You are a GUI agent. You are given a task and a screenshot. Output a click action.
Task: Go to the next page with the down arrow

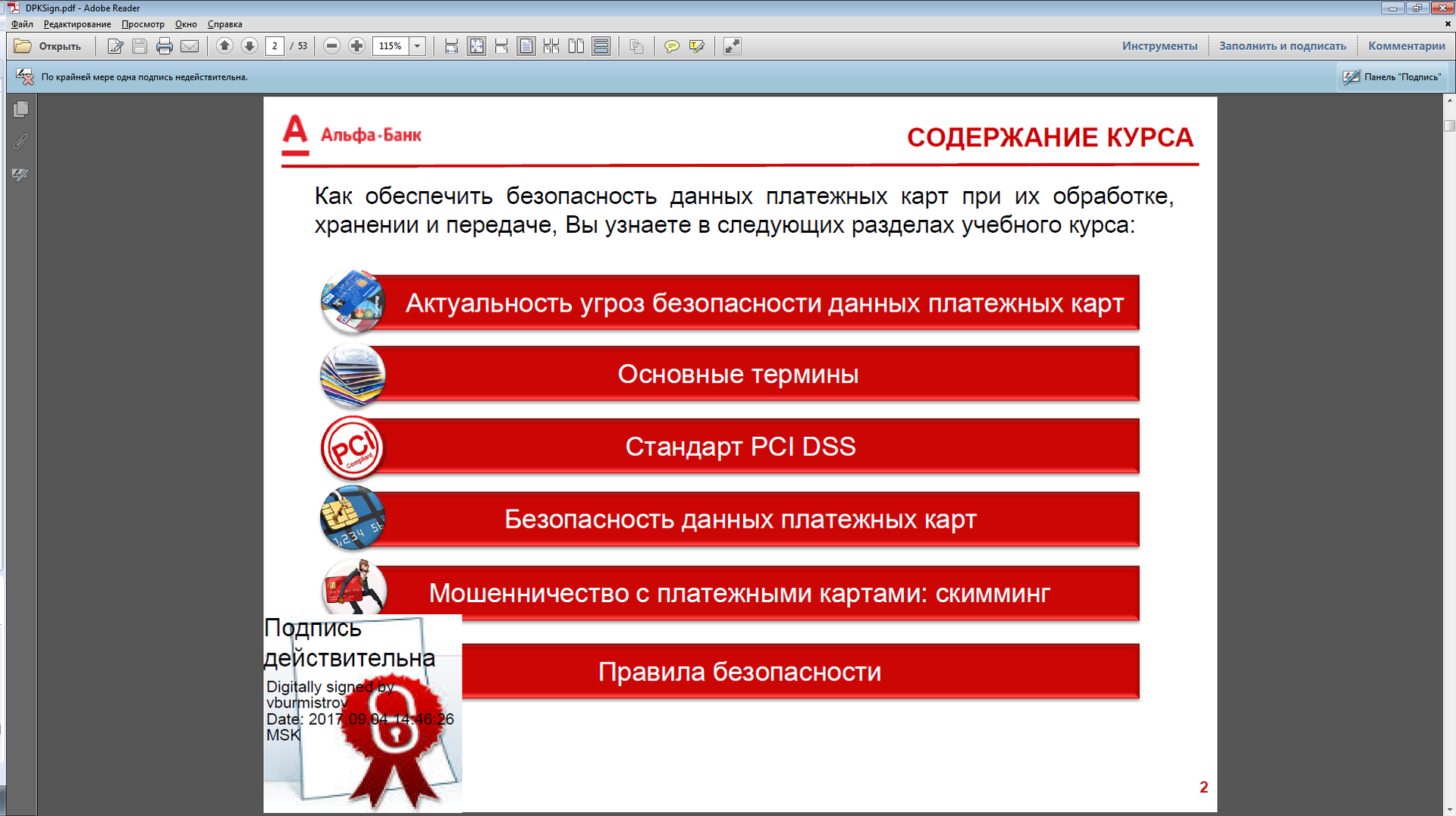tap(249, 46)
